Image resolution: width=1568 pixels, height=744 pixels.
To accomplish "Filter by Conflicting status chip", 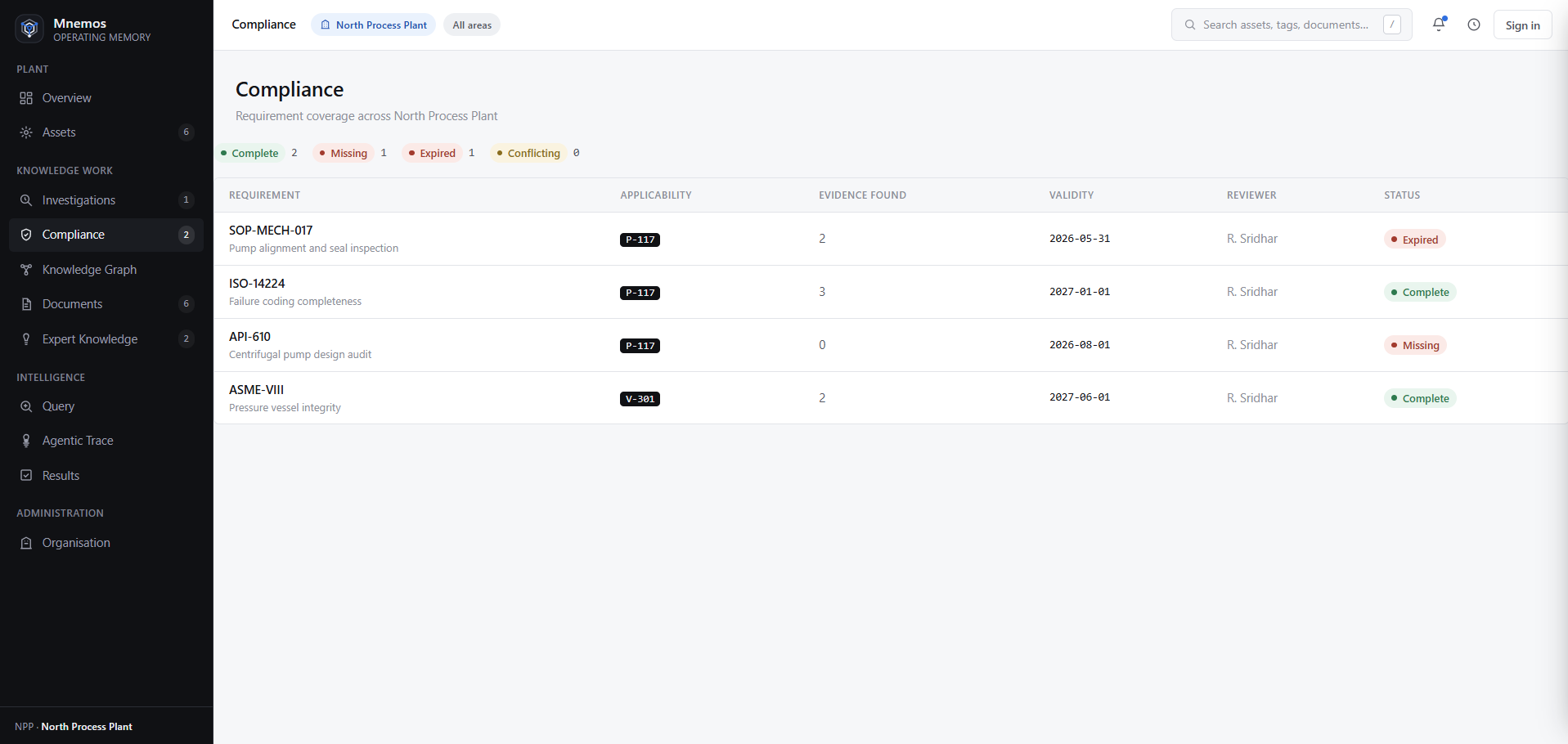I will coord(528,153).
